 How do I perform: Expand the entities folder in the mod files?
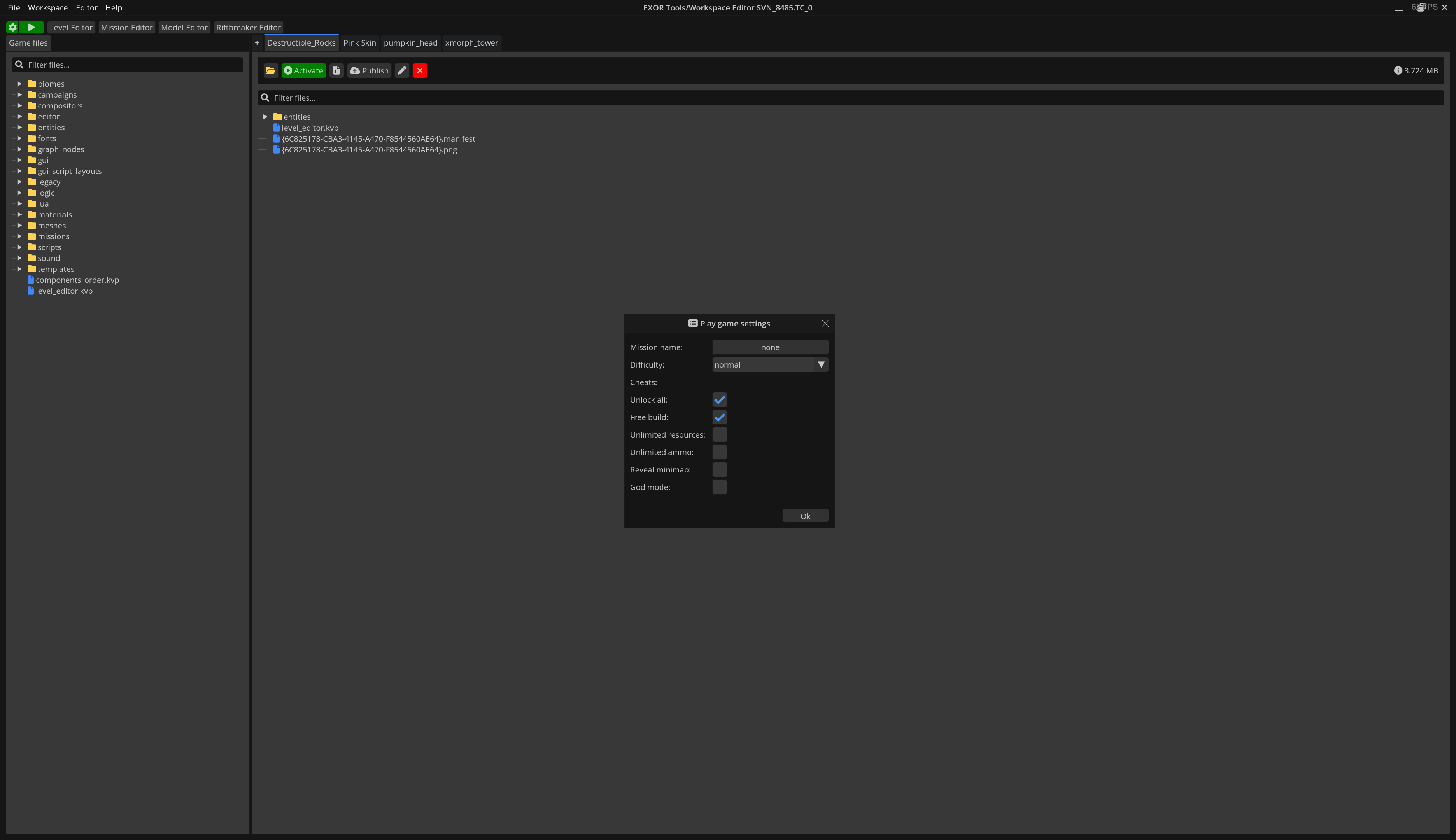click(265, 117)
